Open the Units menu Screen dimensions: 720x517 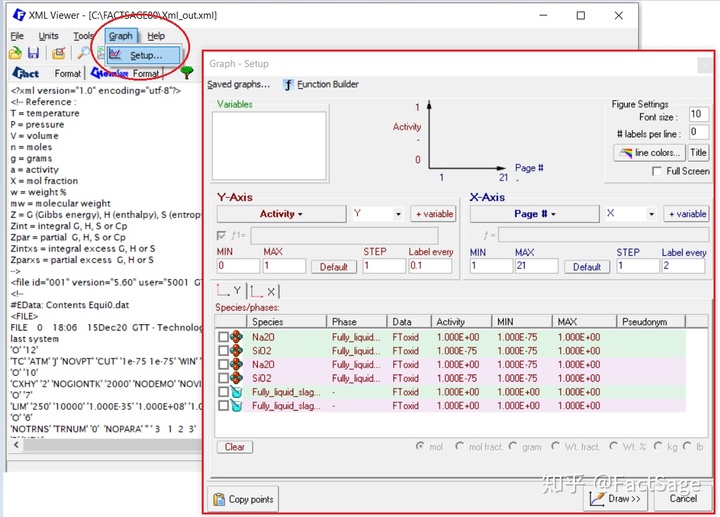48,36
